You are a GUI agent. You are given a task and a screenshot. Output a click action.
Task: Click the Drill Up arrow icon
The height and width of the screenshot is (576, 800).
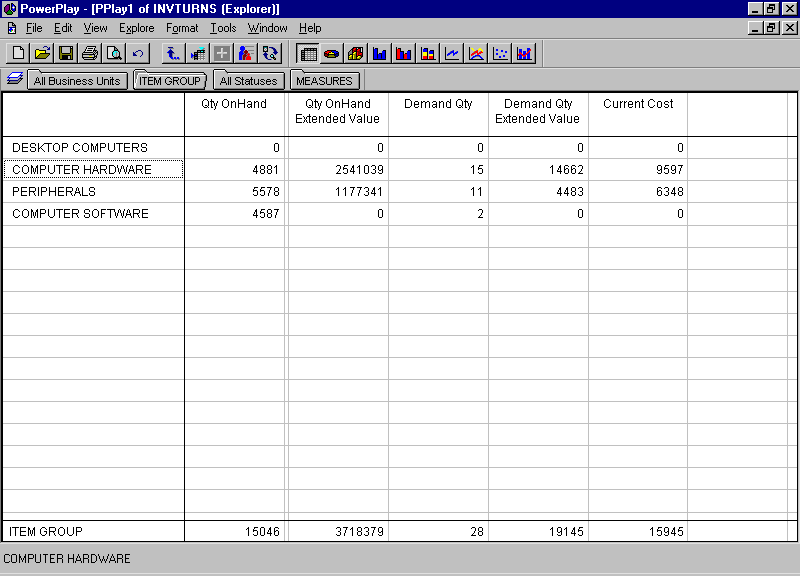click(x=173, y=53)
